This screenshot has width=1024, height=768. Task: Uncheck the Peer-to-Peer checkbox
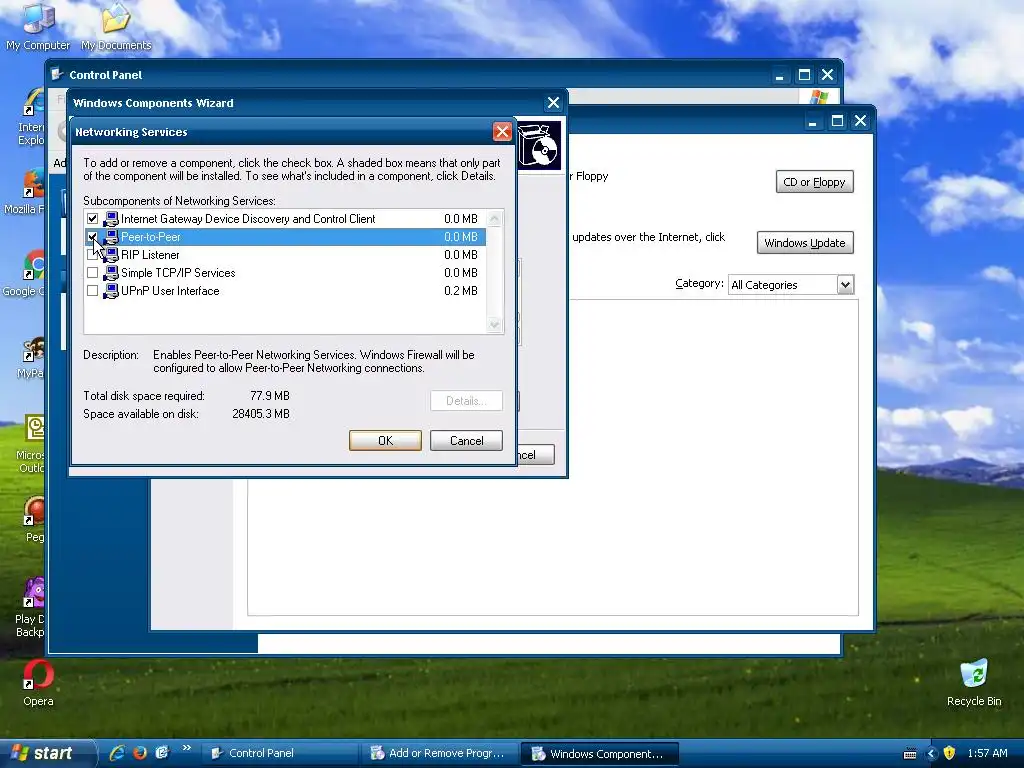pos(92,236)
